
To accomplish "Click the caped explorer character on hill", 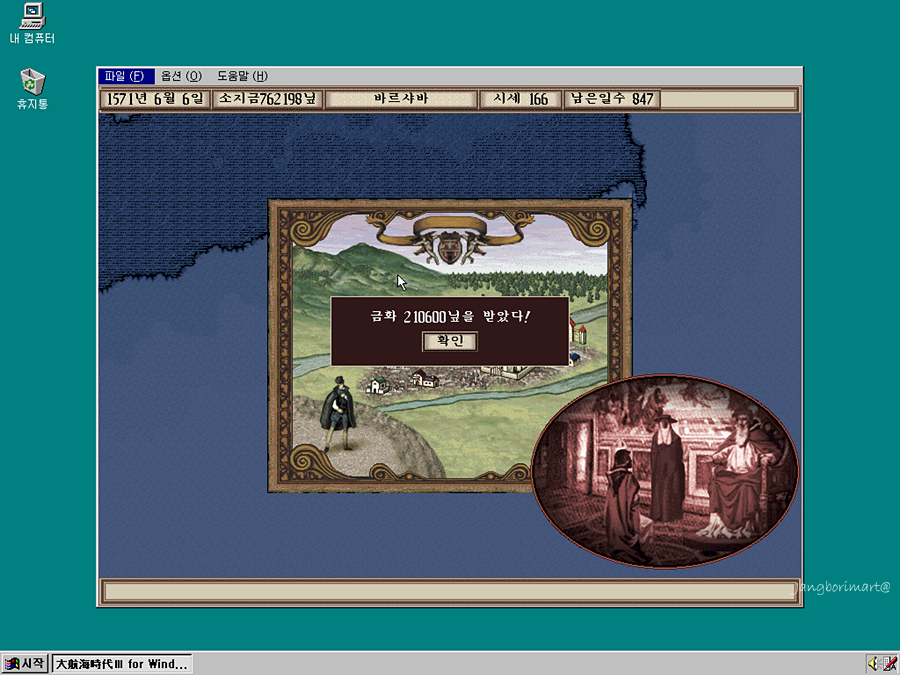I will coord(339,413).
